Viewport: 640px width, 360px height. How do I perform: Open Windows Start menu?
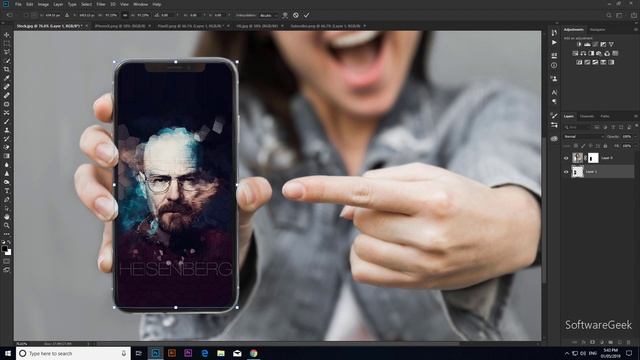8,353
